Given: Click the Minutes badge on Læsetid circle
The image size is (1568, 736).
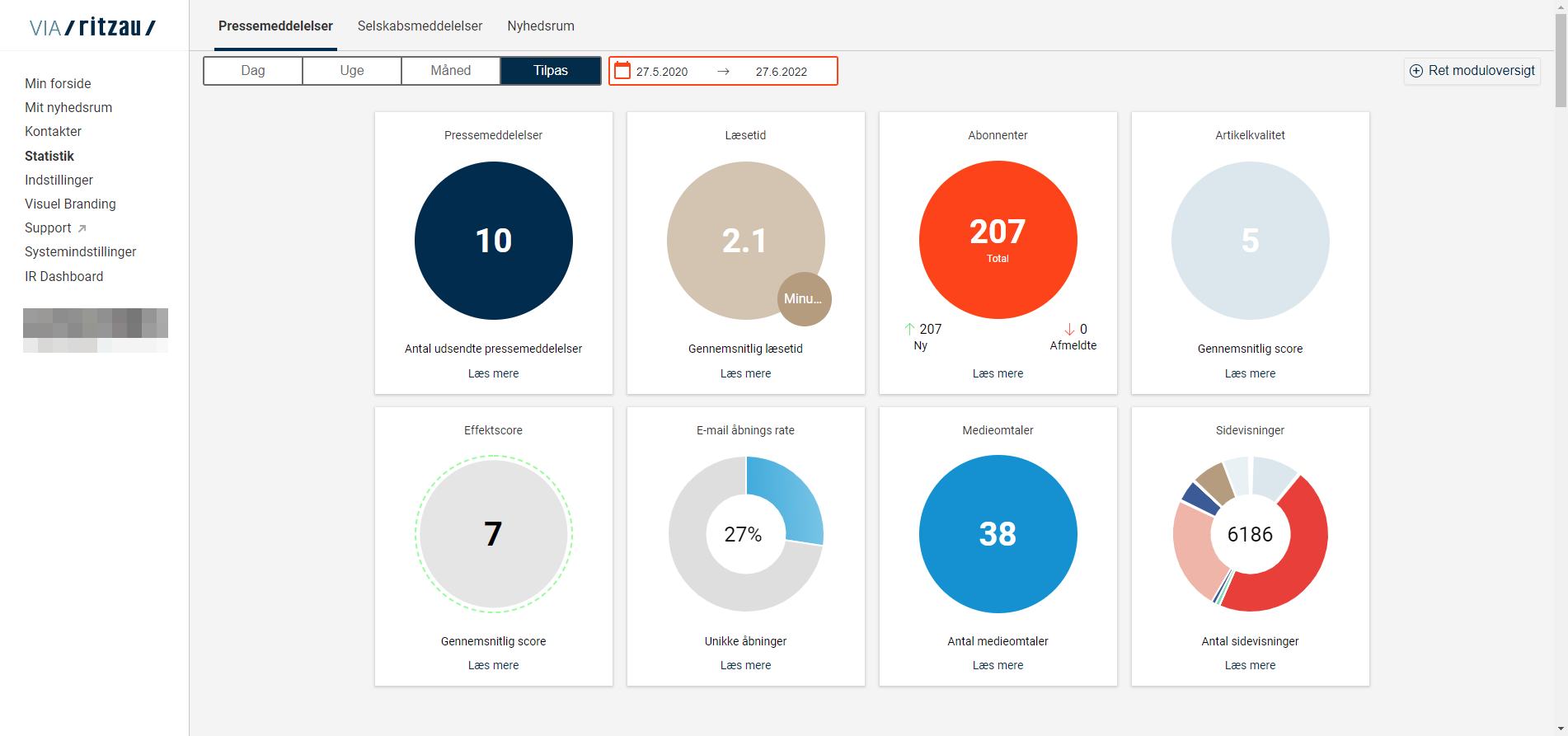Looking at the screenshot, I should (803, 298).
